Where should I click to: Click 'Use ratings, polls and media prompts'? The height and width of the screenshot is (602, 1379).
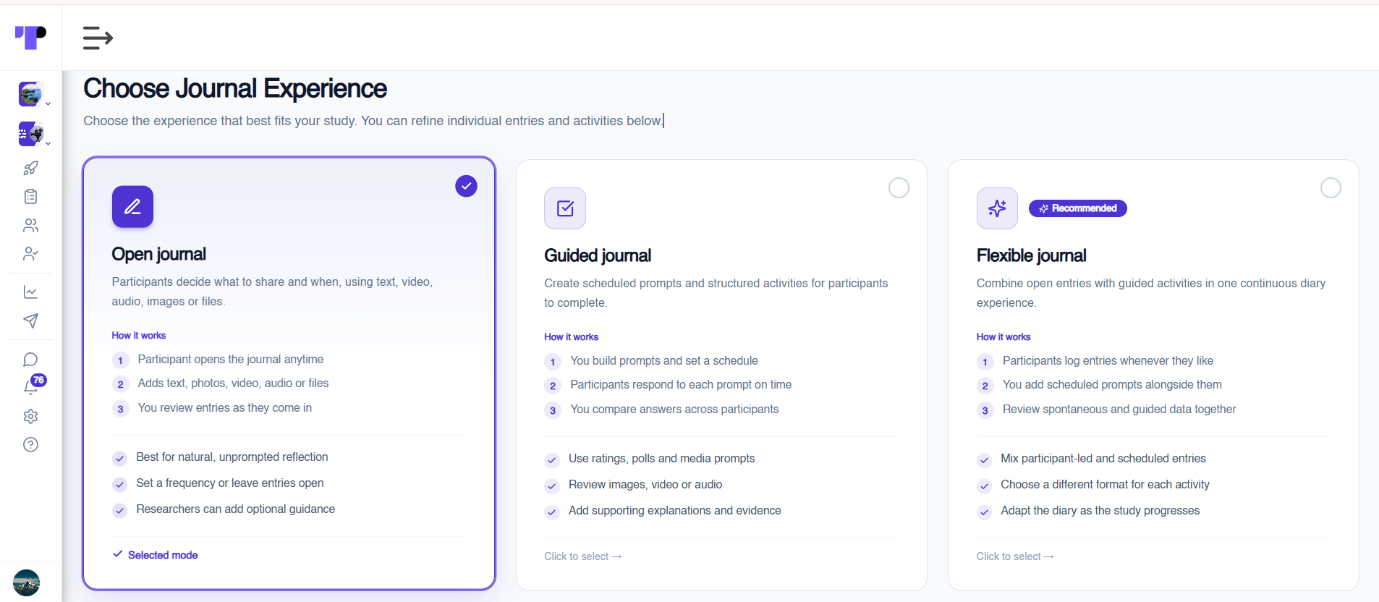point(662,459)
